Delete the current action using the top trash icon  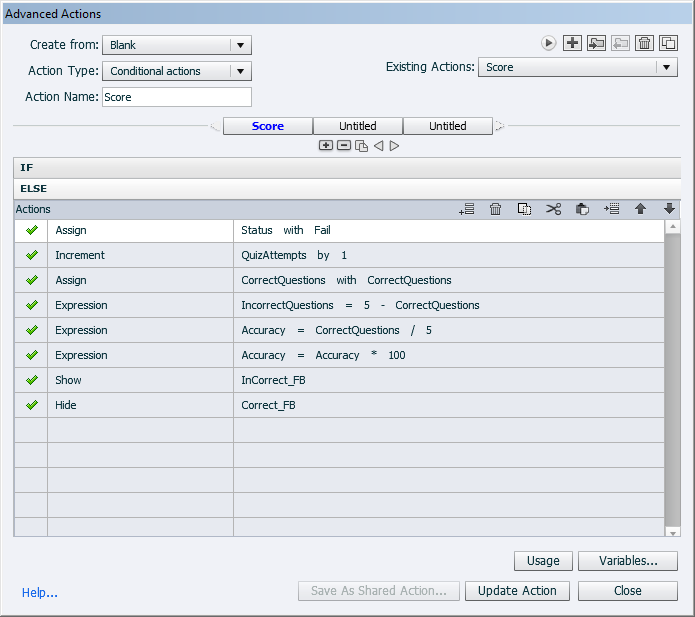point(645,43)
